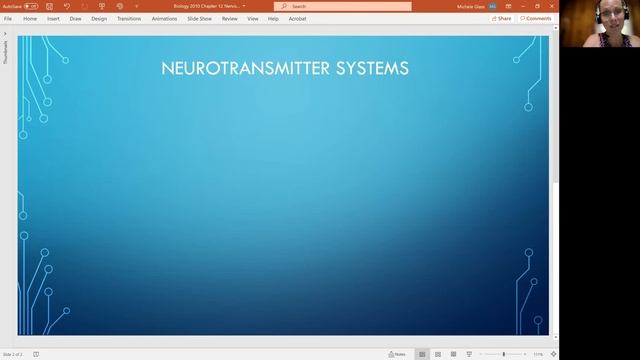
Task: Click the slide number indicator in status bar
Action: point(13,354)
